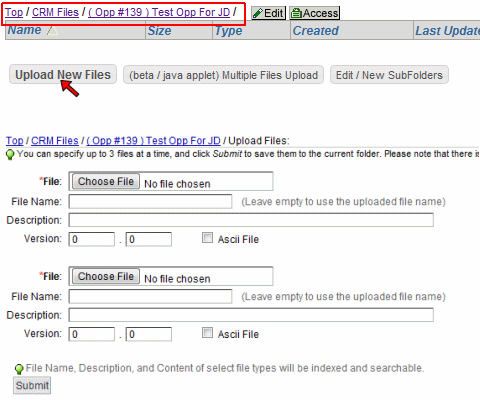
Task: Open the Access lock icon button
Action: coord(314,13)
